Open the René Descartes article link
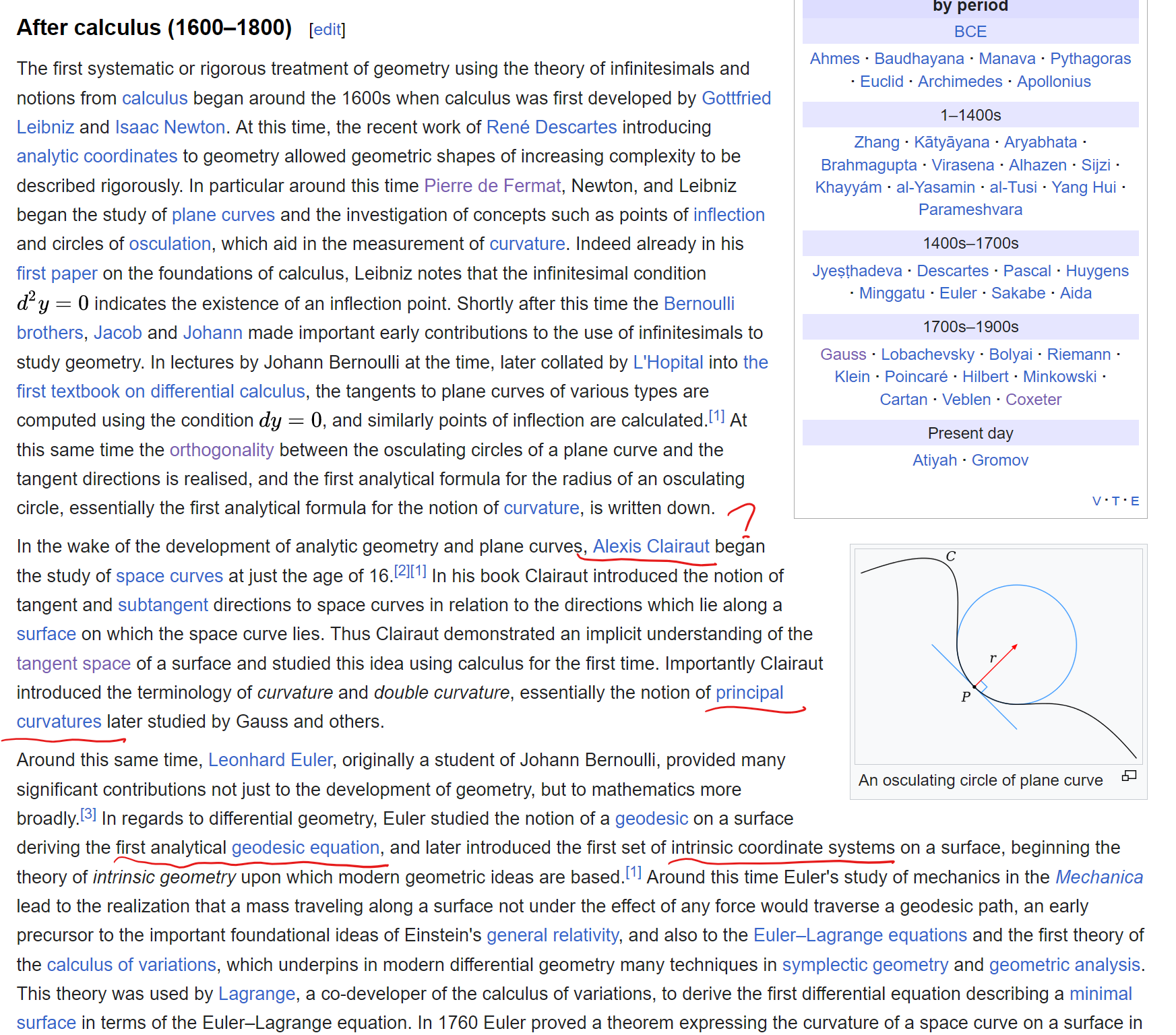This screenshot has height=1035, width=1176. coord(551,127)
